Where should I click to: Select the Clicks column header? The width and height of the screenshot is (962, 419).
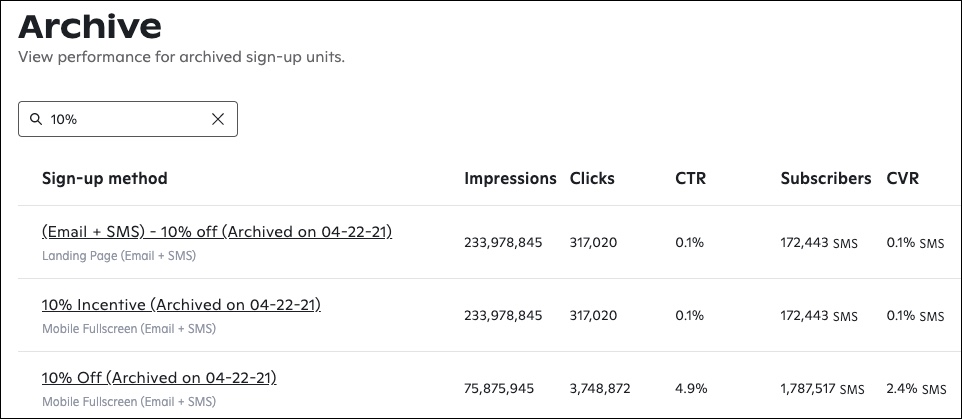[x=592, y=178]
